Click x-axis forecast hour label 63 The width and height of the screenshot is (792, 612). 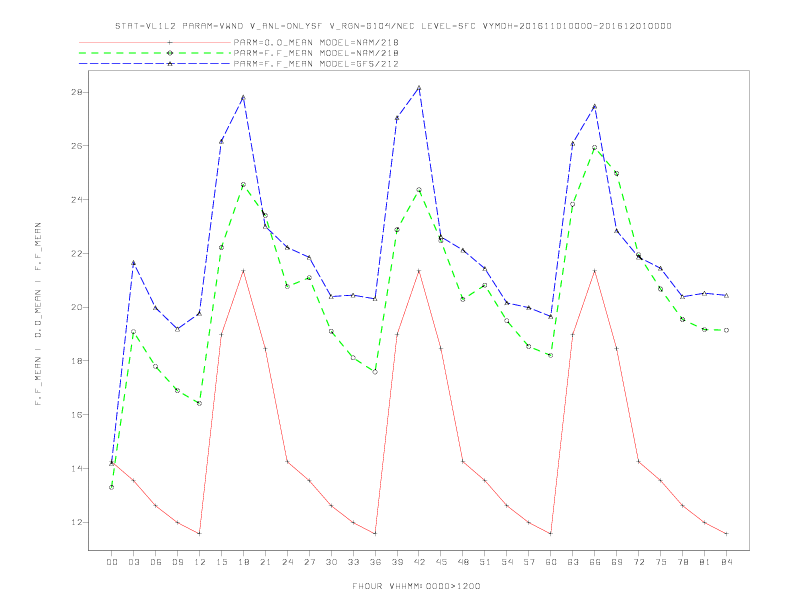coord(573,562)
